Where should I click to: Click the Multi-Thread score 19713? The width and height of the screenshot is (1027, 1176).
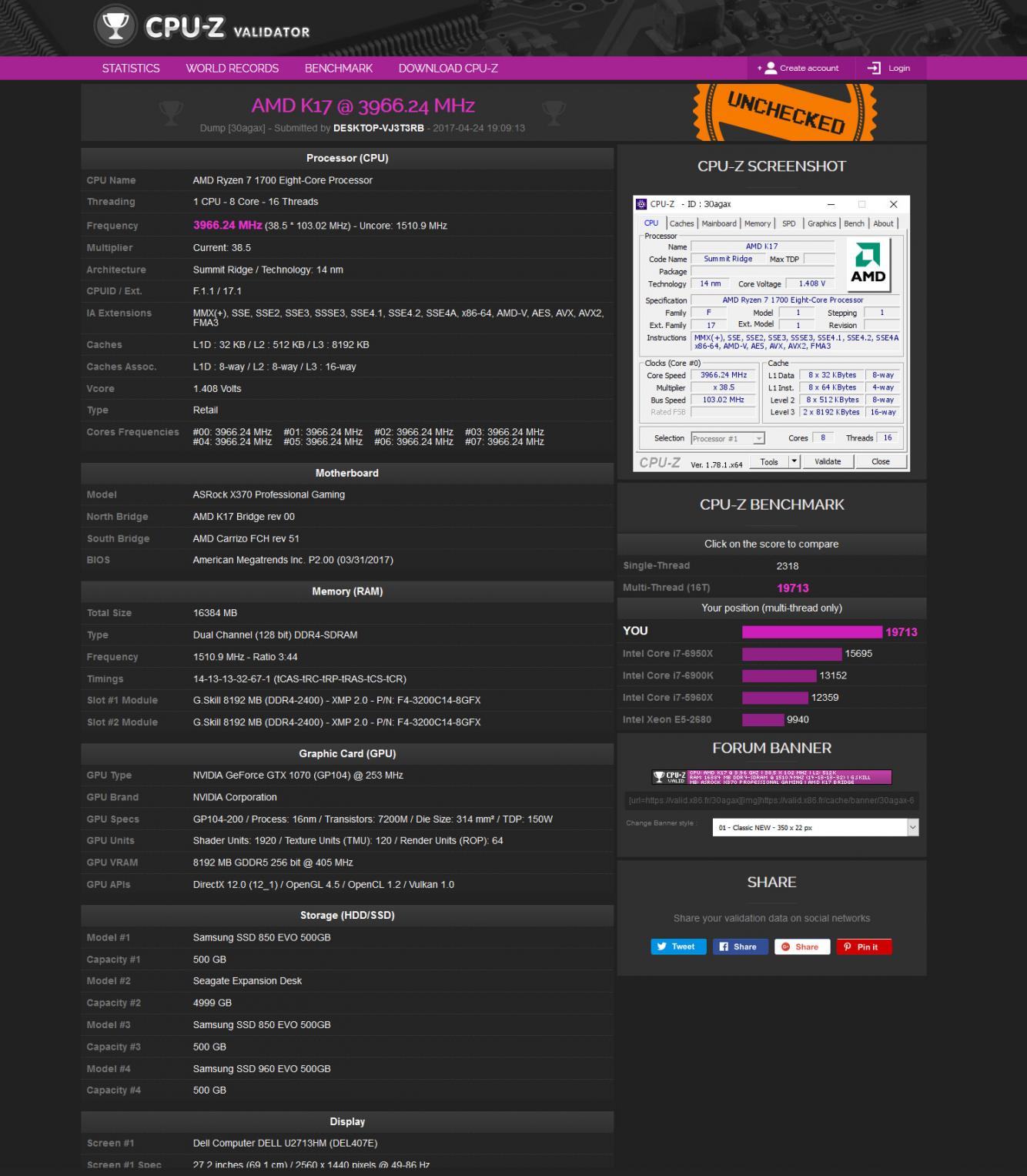point(793,588)
